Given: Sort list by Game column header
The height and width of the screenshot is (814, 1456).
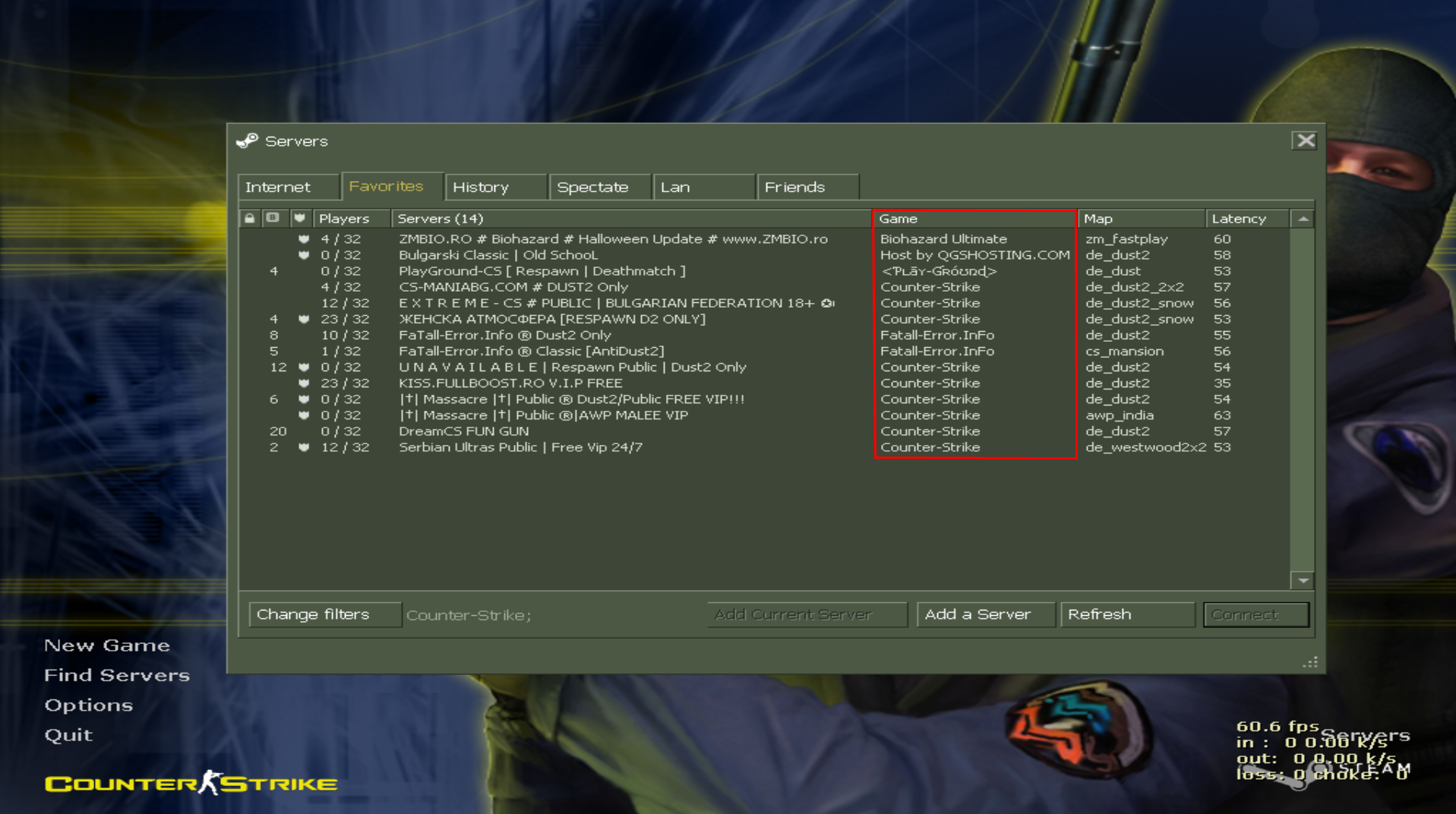Looking at the screenshot, I should pyautogui.click(x=975, y=219).
